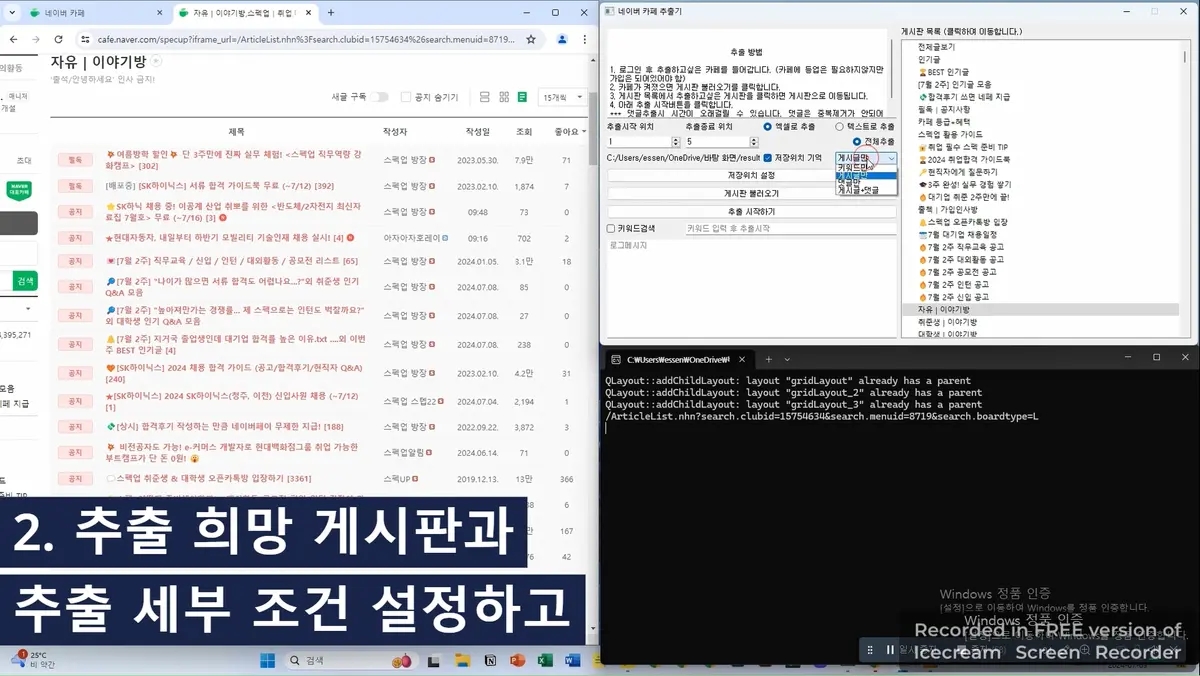1200x676 pixels.
Task: Open File Explorer from taskbar
Action: click(x=462, y=660)
